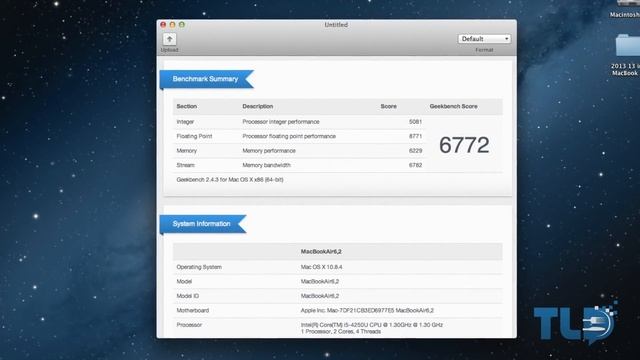The image size is (640, 360).
Task: Click the Intel Core i5-4250U processor value
Action: (372, 325)
